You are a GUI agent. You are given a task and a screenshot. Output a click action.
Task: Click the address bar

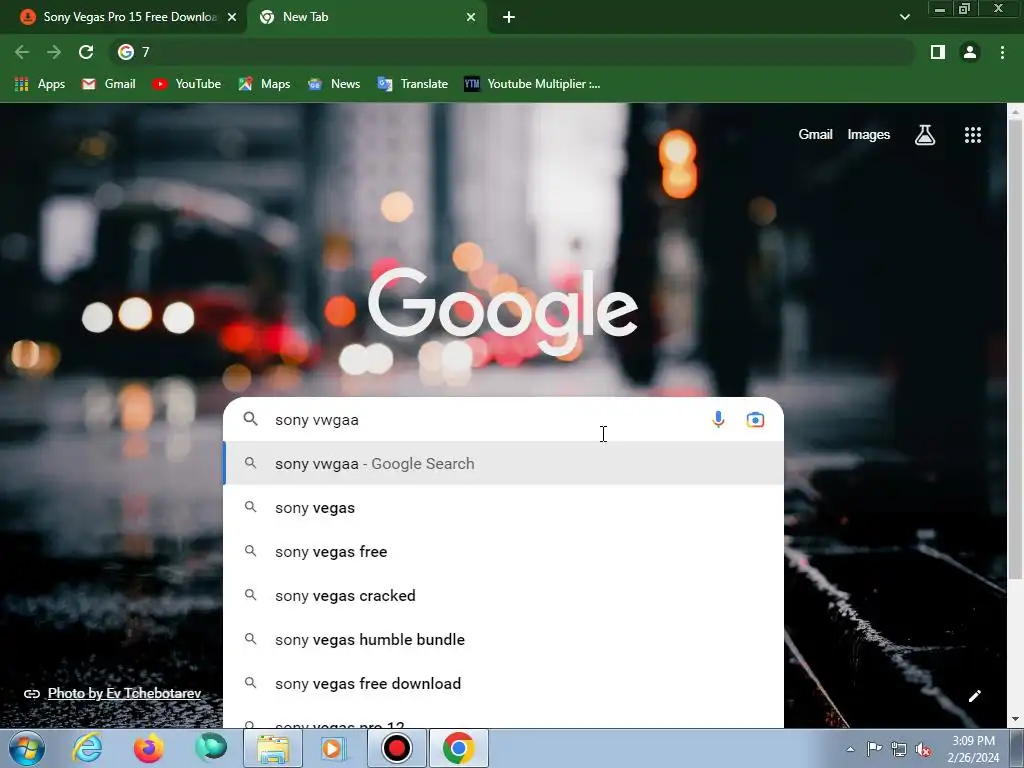513,52
